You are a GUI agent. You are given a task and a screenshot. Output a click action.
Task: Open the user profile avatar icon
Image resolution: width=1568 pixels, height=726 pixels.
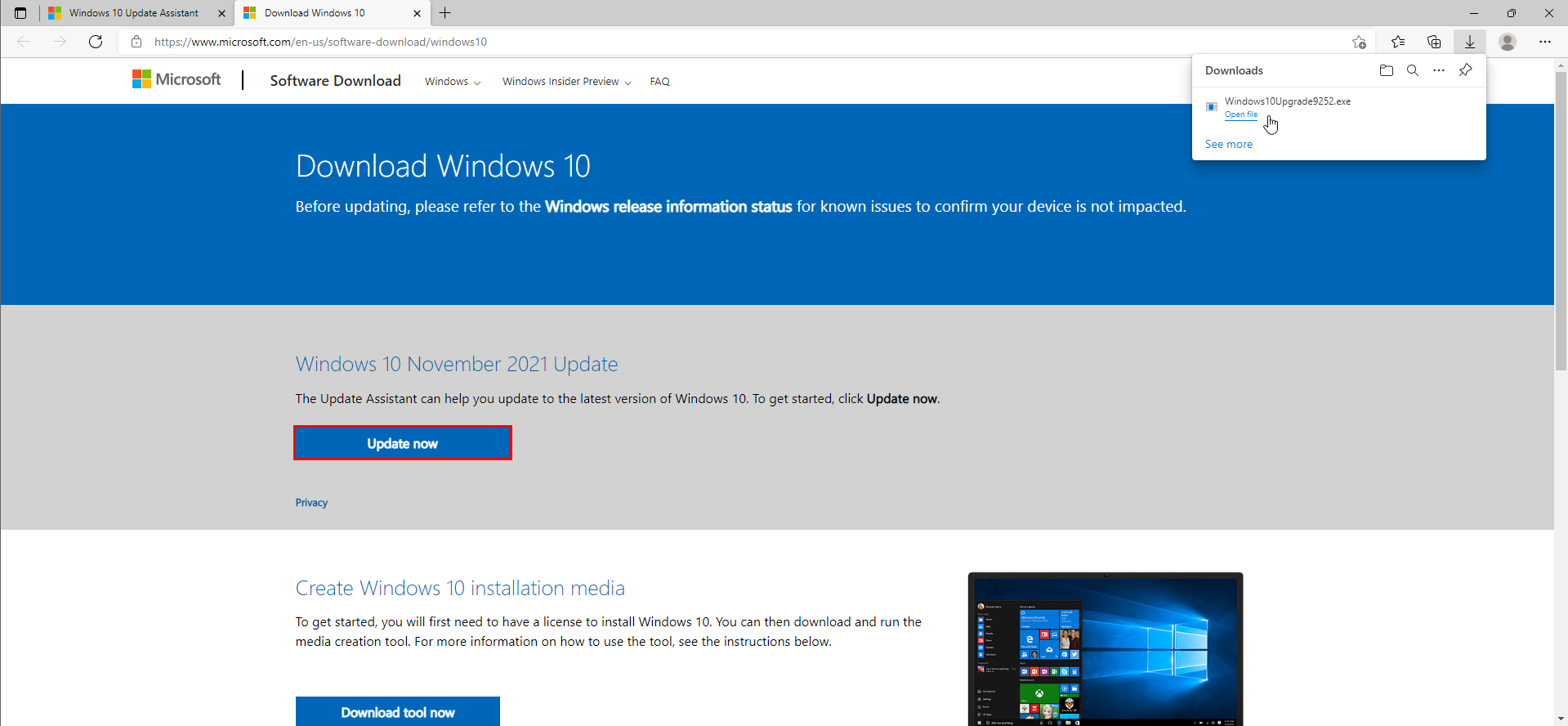tap(1508, 42)
